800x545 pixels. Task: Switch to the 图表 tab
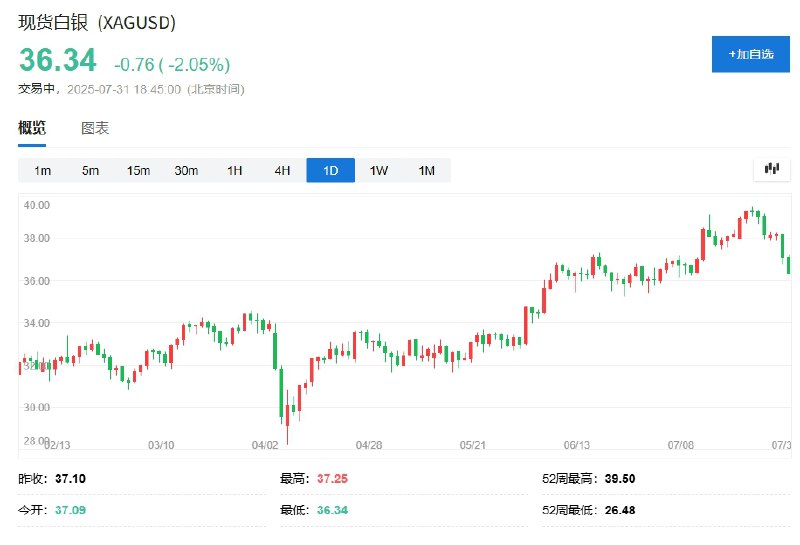coord(95,128)
